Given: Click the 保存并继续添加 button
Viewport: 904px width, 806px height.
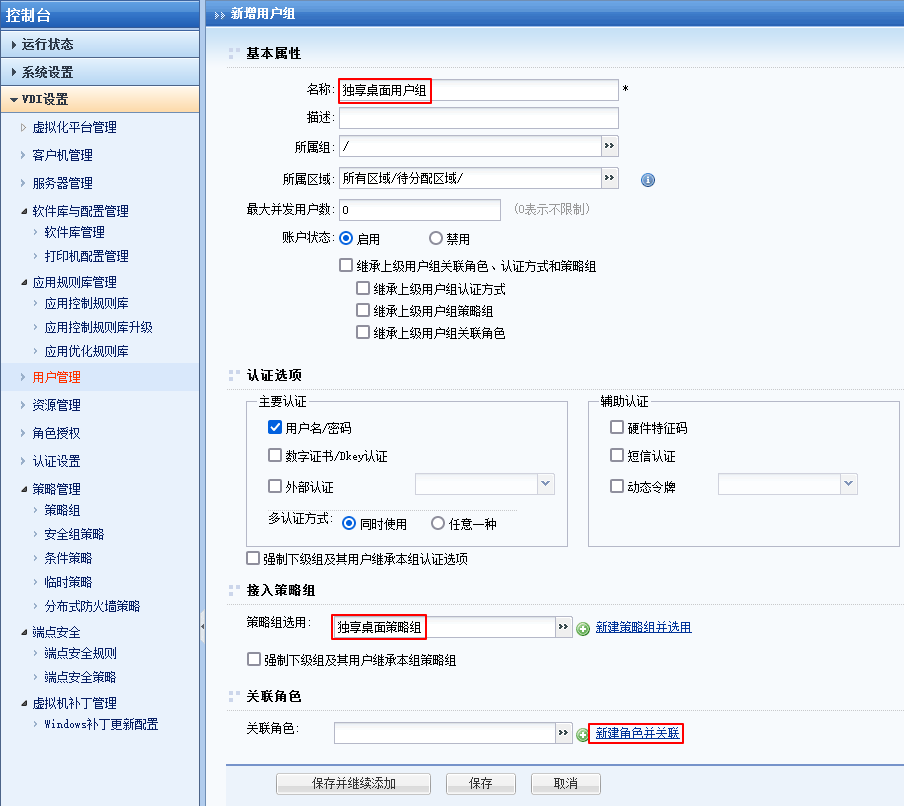Looking at the screenshot, I should (x=353, y=783).
